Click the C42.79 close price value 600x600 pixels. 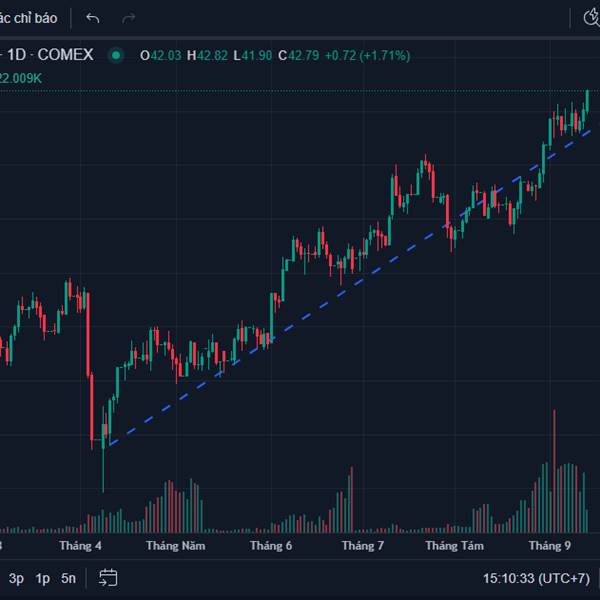pos(298,56)
